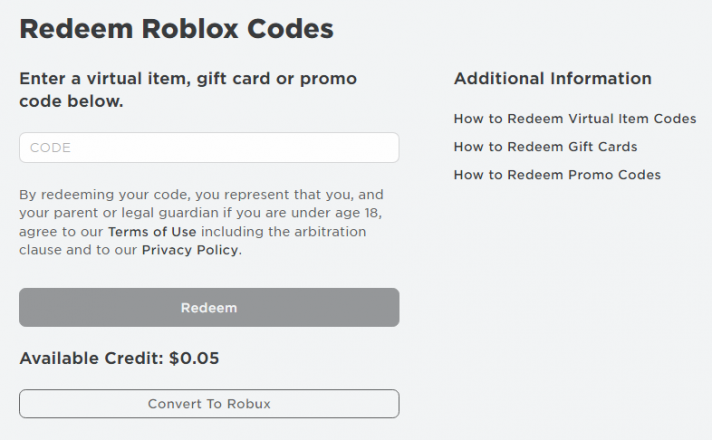Image resolution: width=712 pixels, height=440 pixels.
Task: Click the Redeem Roblox Codes page title
Action: (x=176, y=29)
